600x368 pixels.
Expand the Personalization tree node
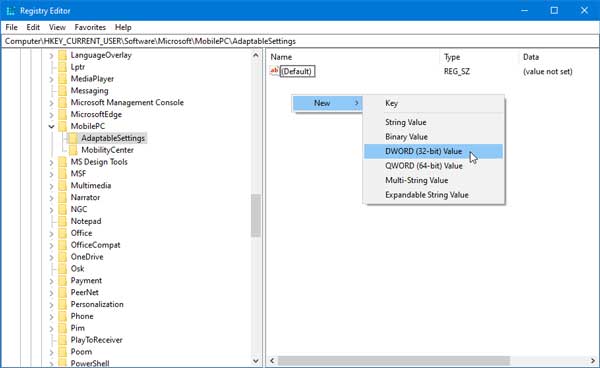tap(51, 305)
